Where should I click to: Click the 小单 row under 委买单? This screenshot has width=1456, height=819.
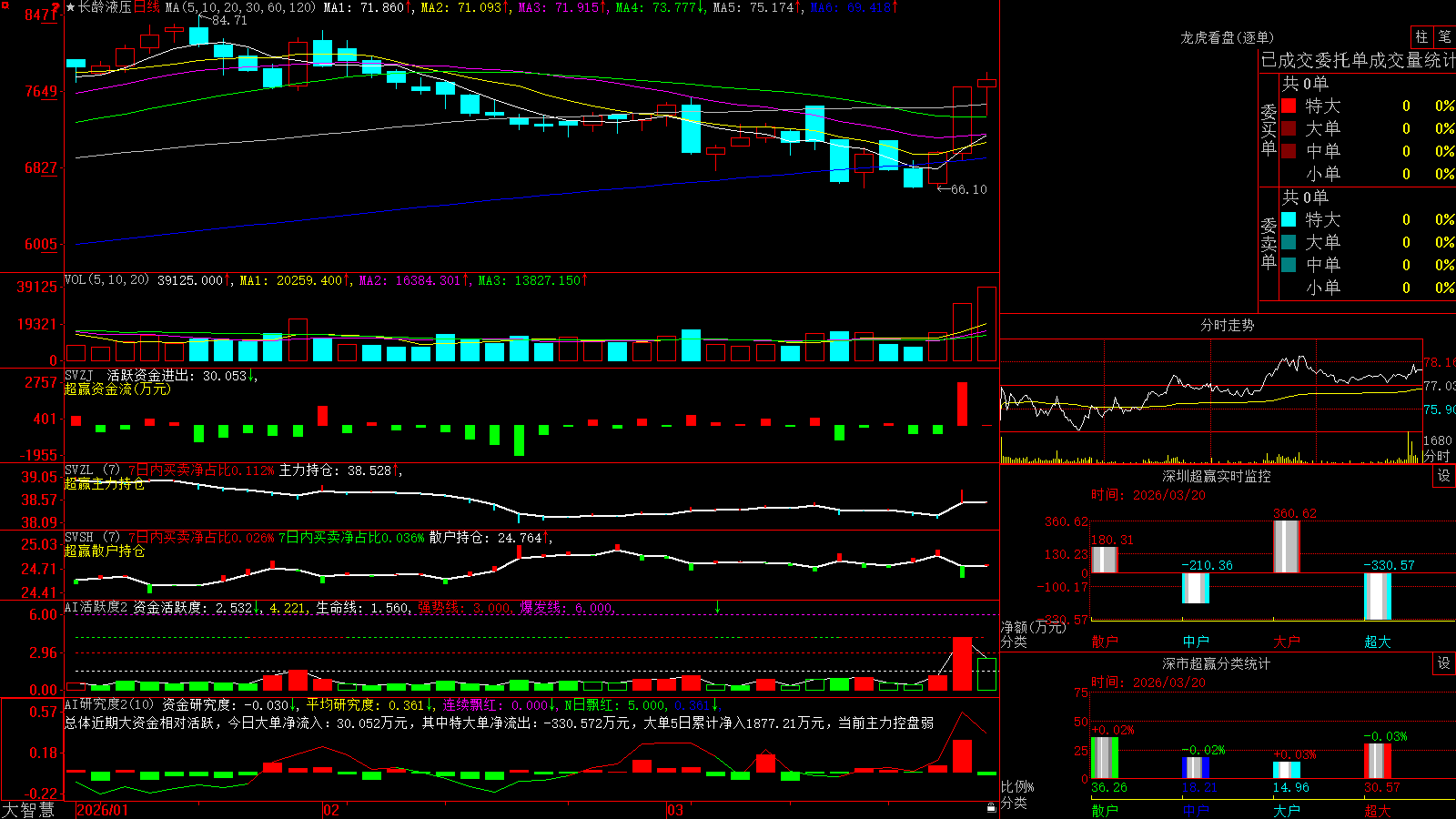(x=1368, y=174)
